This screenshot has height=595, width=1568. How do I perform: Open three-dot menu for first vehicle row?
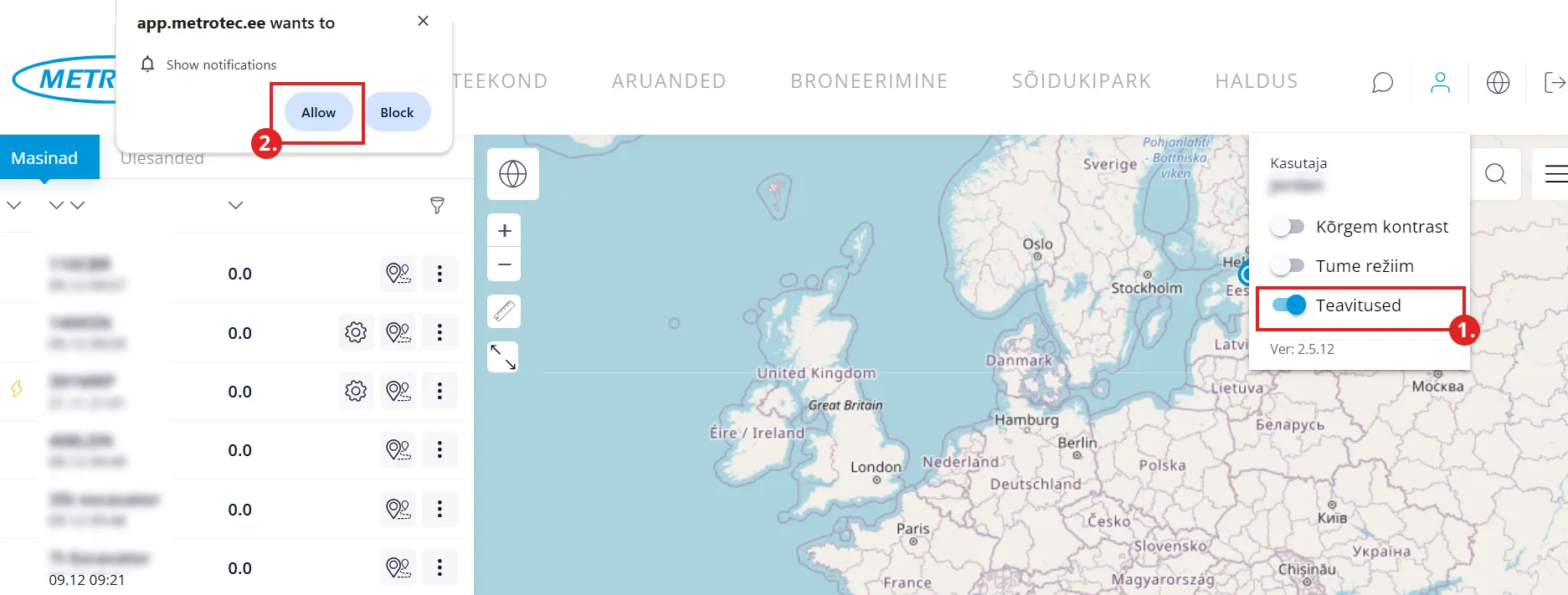[x=440, y=274]
